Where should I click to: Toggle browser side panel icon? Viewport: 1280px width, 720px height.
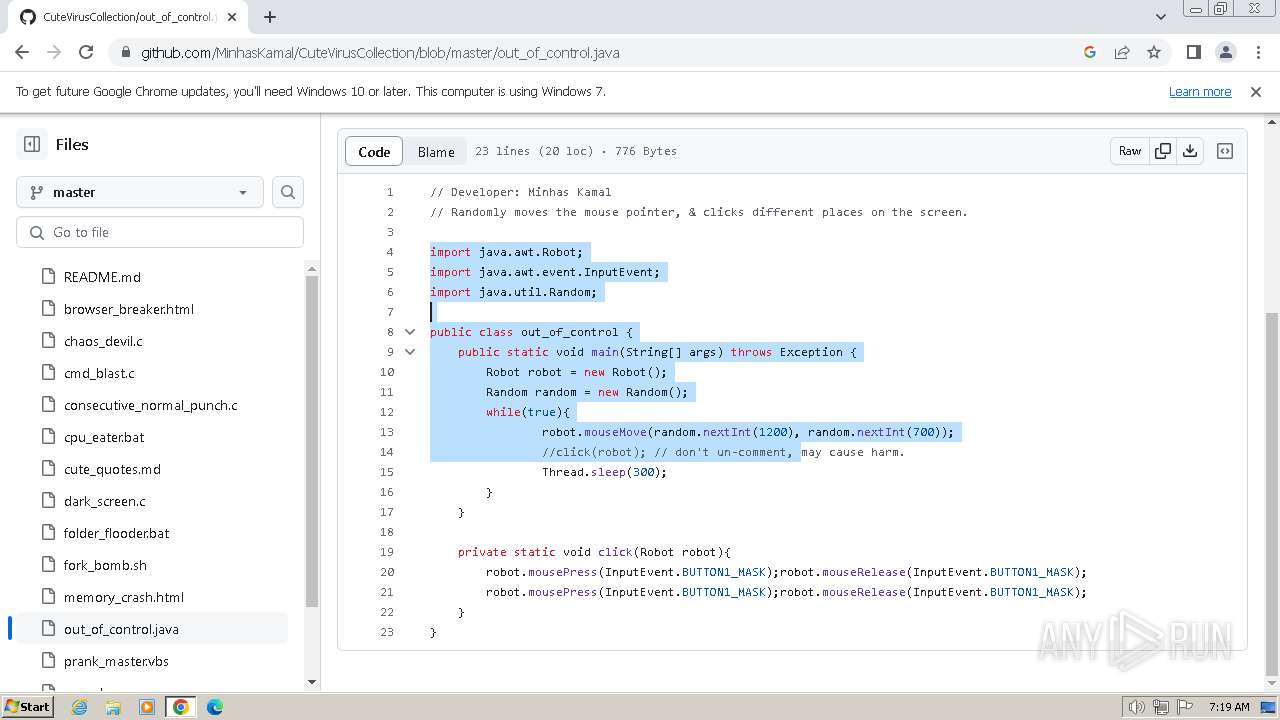pos(1193,52)
